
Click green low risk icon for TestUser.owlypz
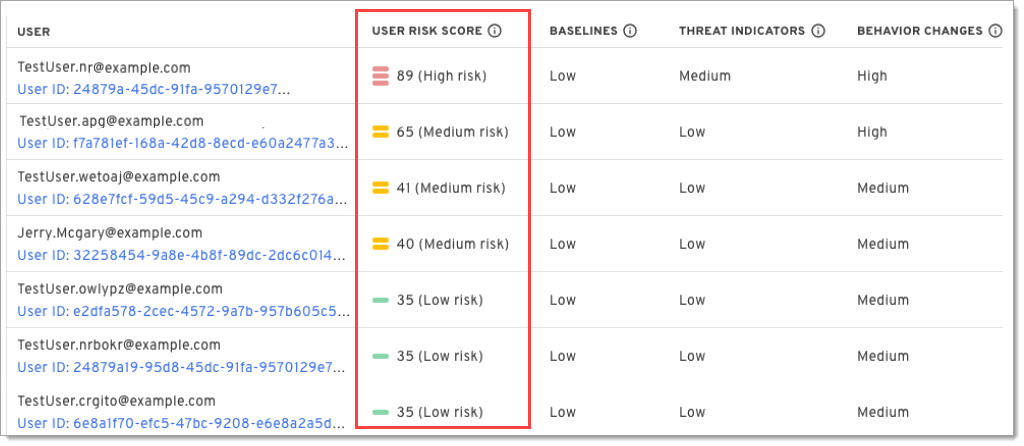380,300
